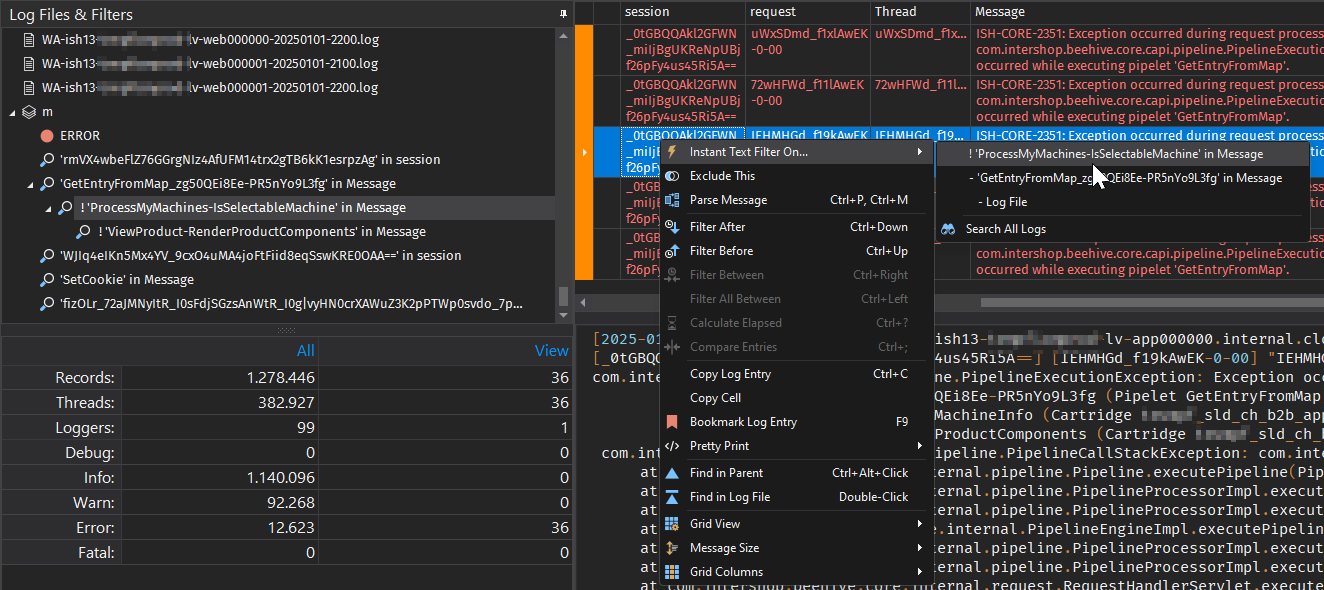1324x590 pixels.
Task: Click the pin icon of Log Files & Filters panel
Action: (x=563, y=14)
